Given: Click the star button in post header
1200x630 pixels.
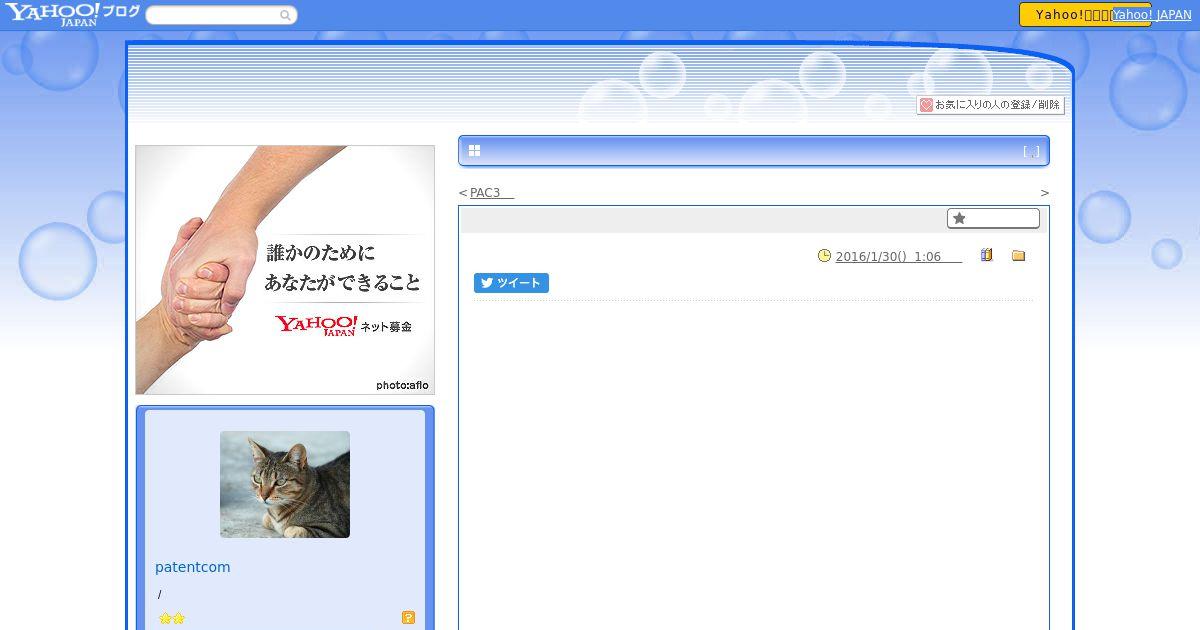Looking at the screenshot, I should click(x=993, y=218).
